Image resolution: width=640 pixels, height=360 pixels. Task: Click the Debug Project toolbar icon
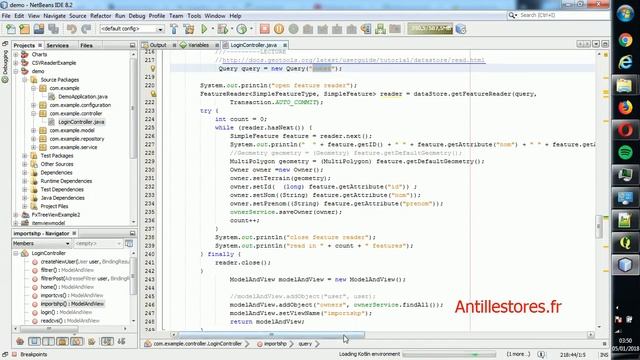(x=222, y=29)
